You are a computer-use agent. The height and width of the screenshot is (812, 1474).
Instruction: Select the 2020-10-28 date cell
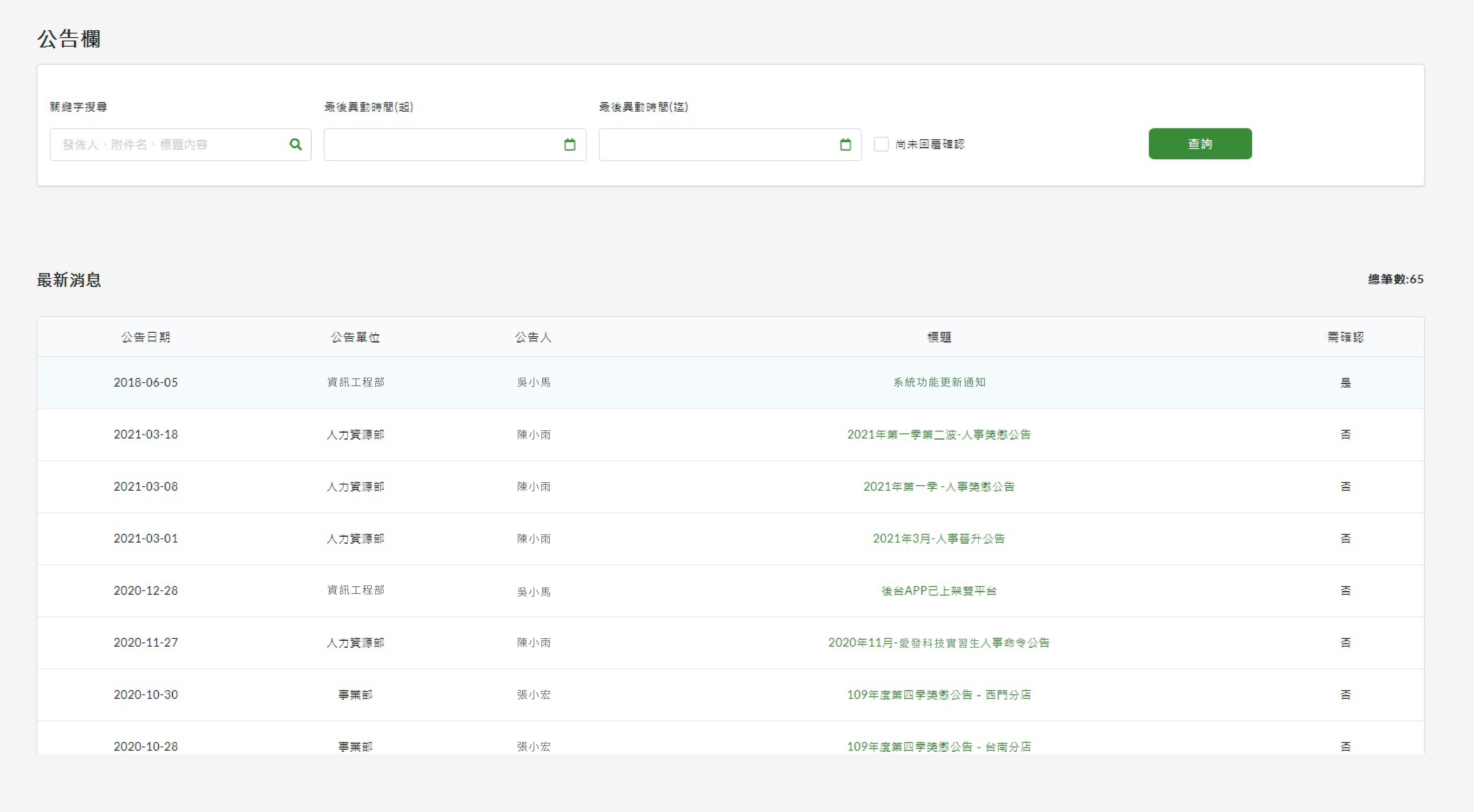click(x=146, y=747)
